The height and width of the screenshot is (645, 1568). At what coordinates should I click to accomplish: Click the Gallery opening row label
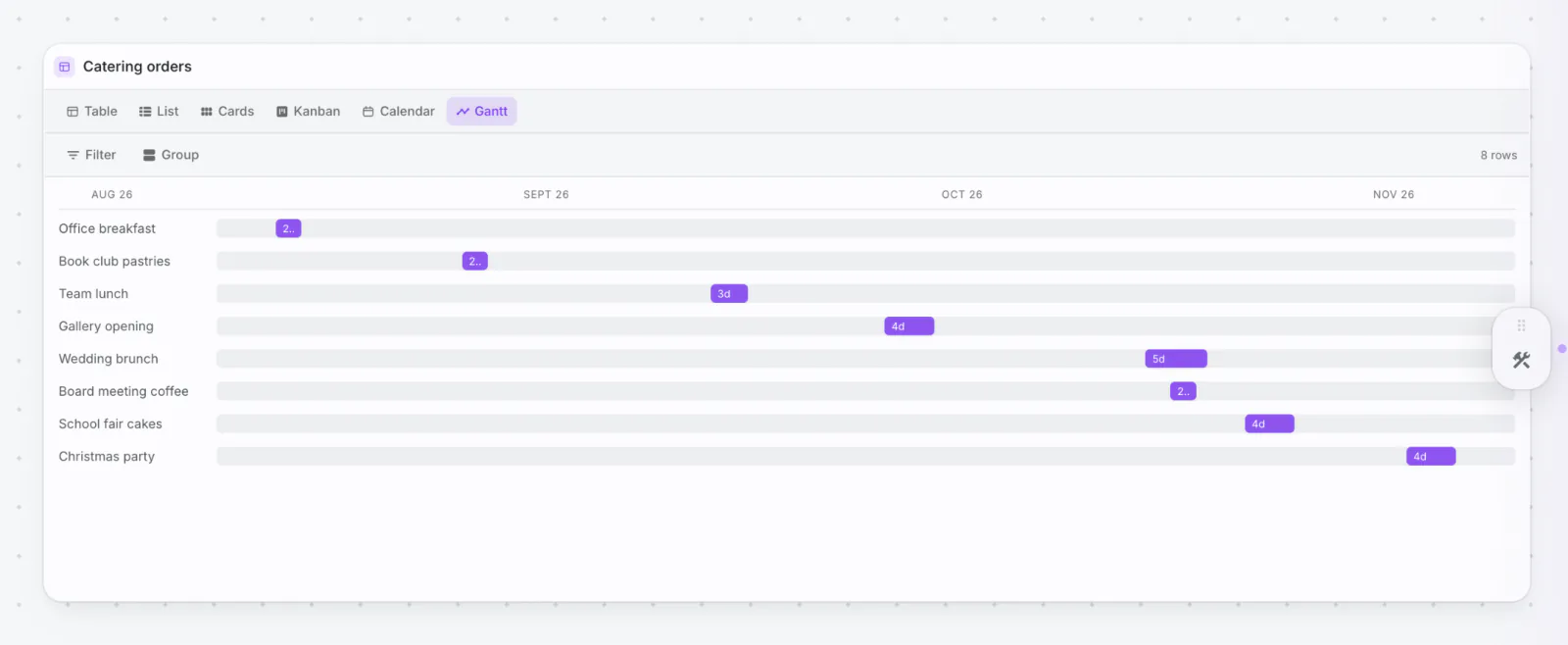[x=106, y=326]
